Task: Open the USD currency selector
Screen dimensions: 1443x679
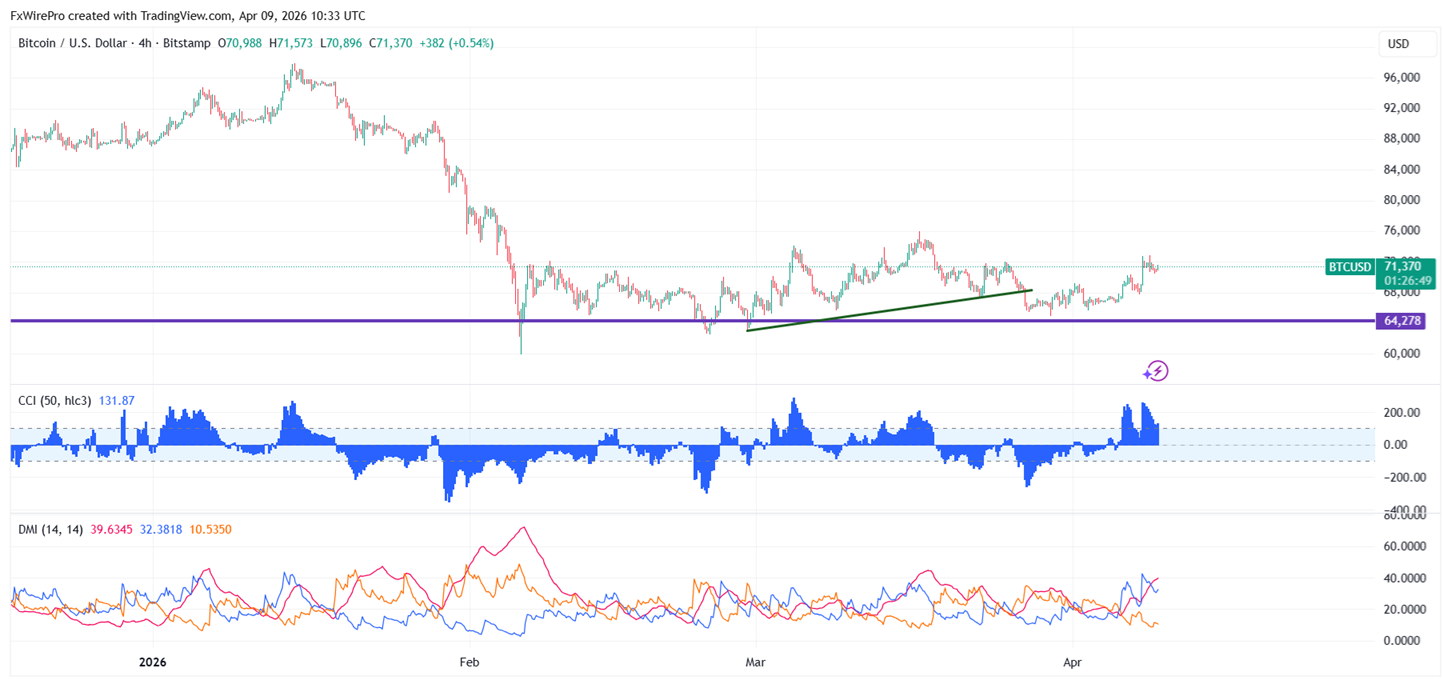Action: pyautogui.click(x=1398, y=44)
